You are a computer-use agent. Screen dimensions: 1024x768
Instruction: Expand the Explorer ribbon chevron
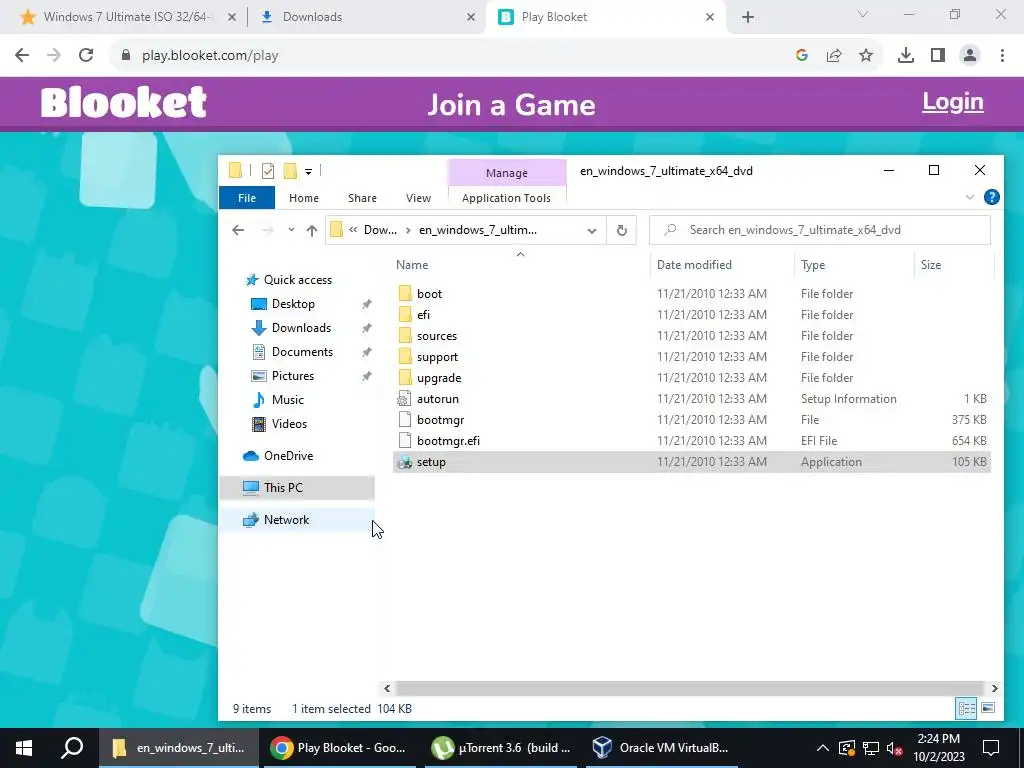(x=970, y=197)
